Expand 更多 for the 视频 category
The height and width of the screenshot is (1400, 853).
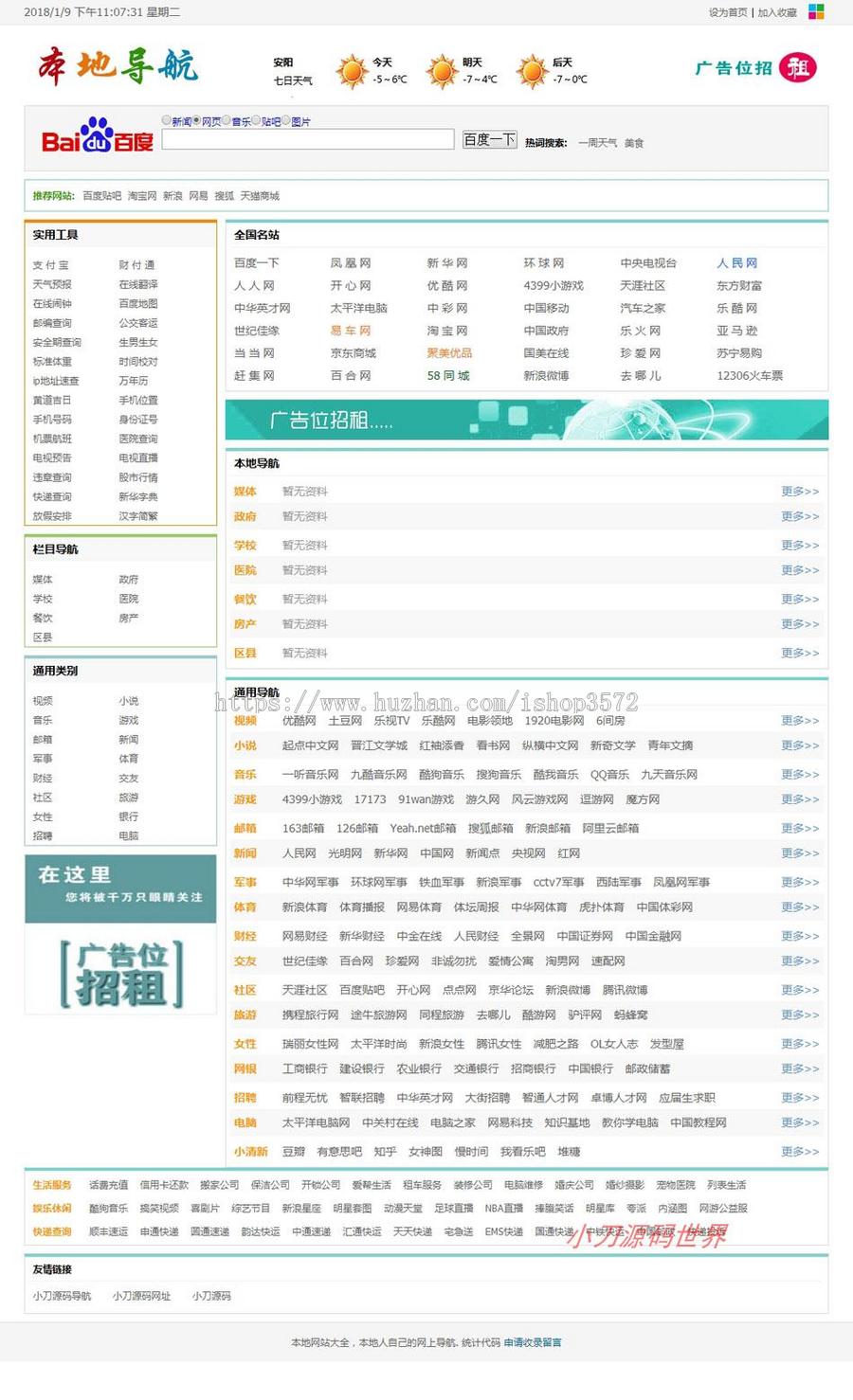[799, 720]
